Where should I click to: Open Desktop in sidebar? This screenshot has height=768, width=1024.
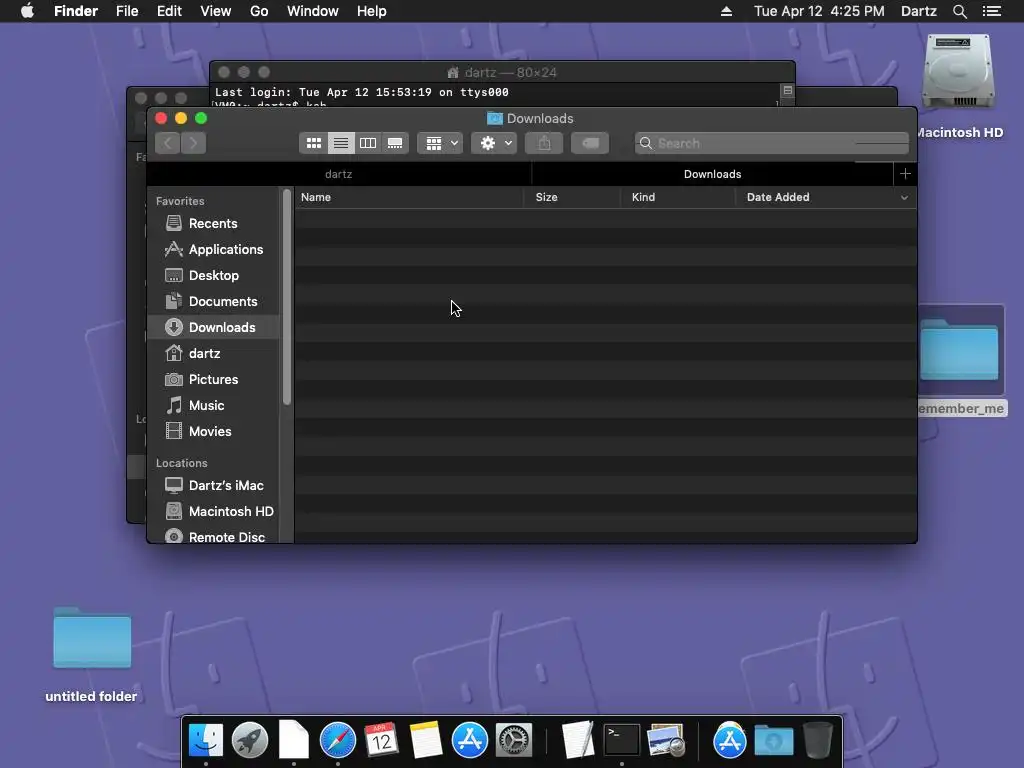click(213, 276)
